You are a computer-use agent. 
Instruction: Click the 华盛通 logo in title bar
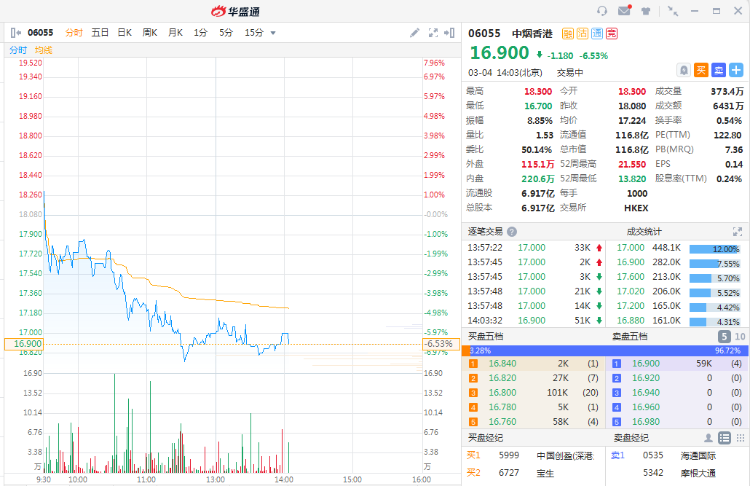click(235, 11)
